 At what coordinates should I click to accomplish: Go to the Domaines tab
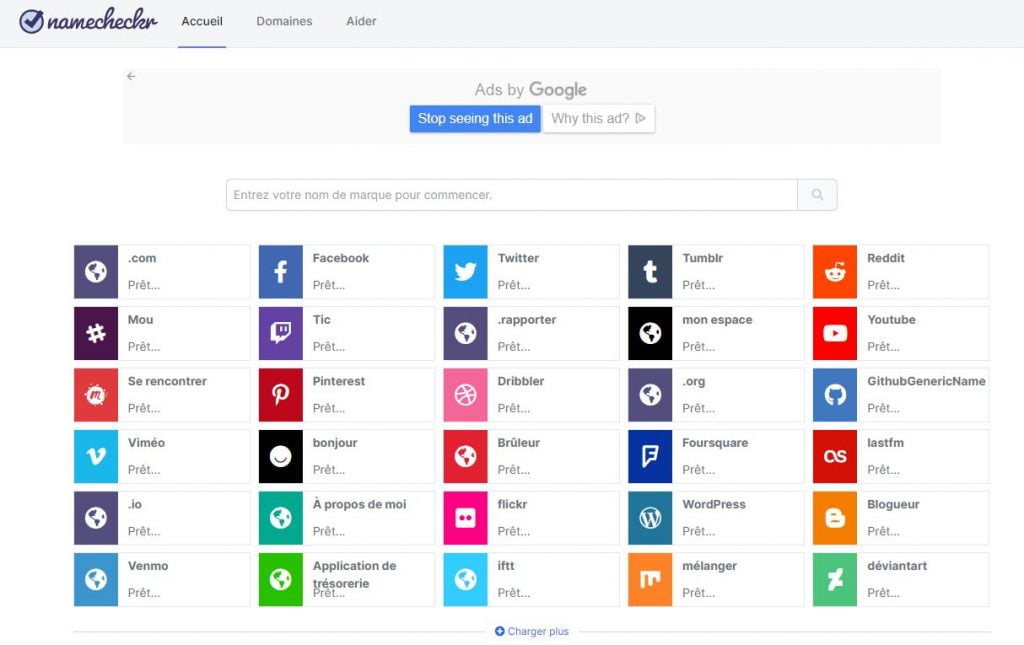coord(284,22)
